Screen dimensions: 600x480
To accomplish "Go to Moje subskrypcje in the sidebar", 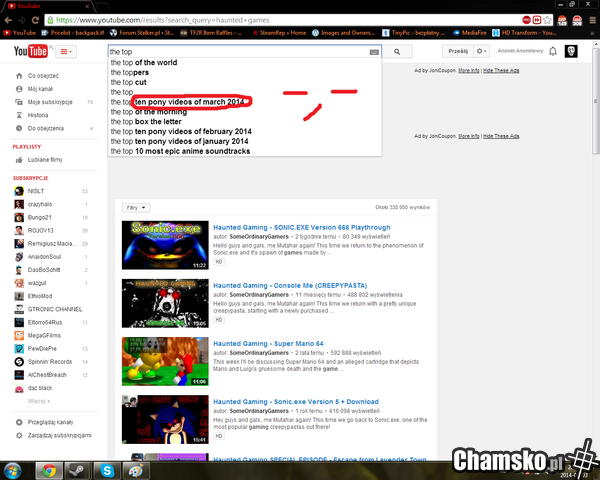I will (x=48, y=102).
